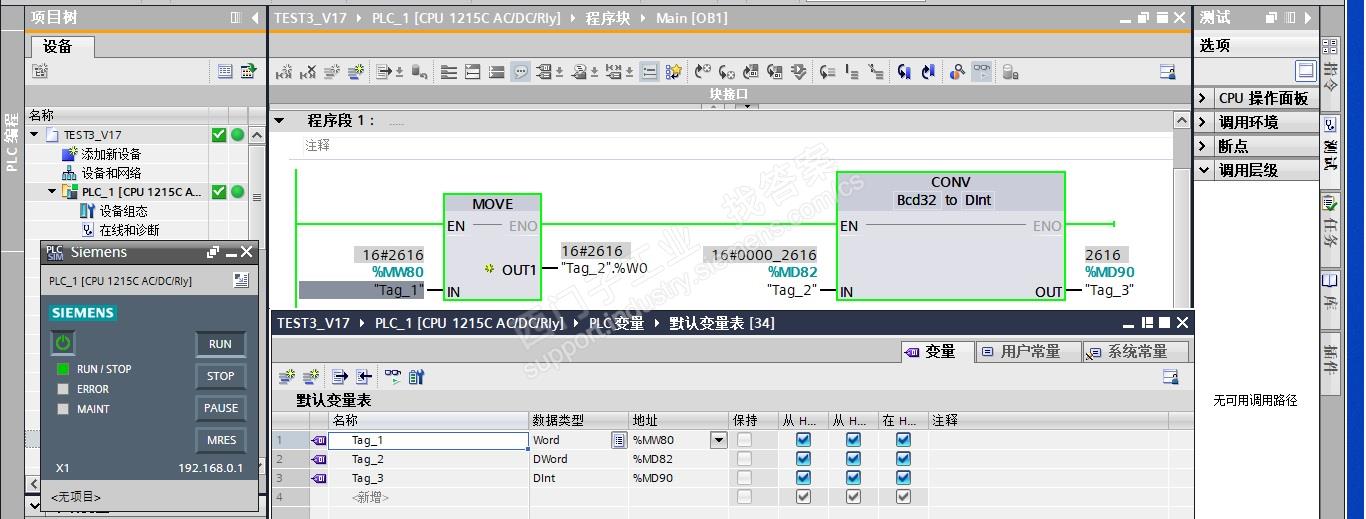Click the project tree details view icon
The image size is (1366, 519).
pos(225,72)
